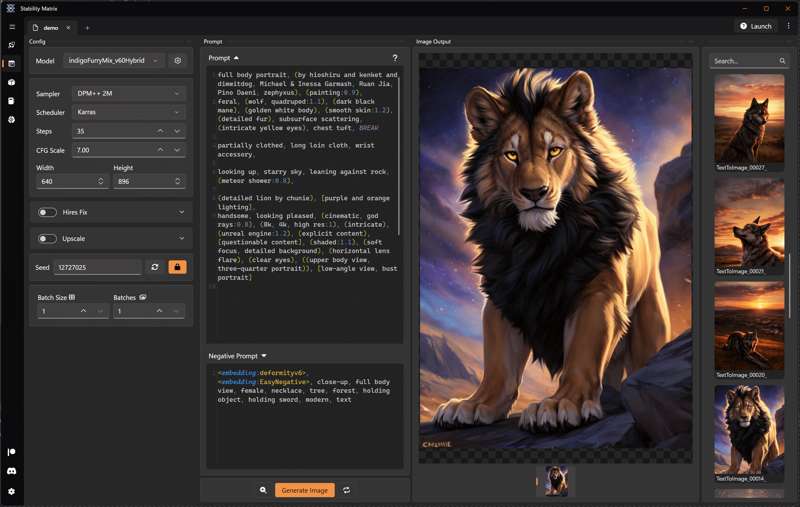This screenshot has height=507, width=800.
Task: Decrease Steps with the down arrow
Action: pyautogui.click(x=177, y=132)
